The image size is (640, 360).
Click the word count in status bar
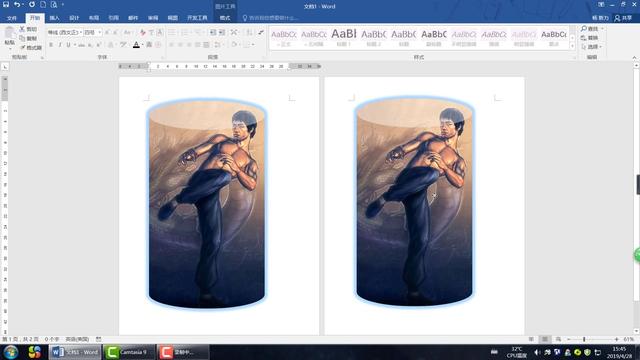click(x=52, y=339)
